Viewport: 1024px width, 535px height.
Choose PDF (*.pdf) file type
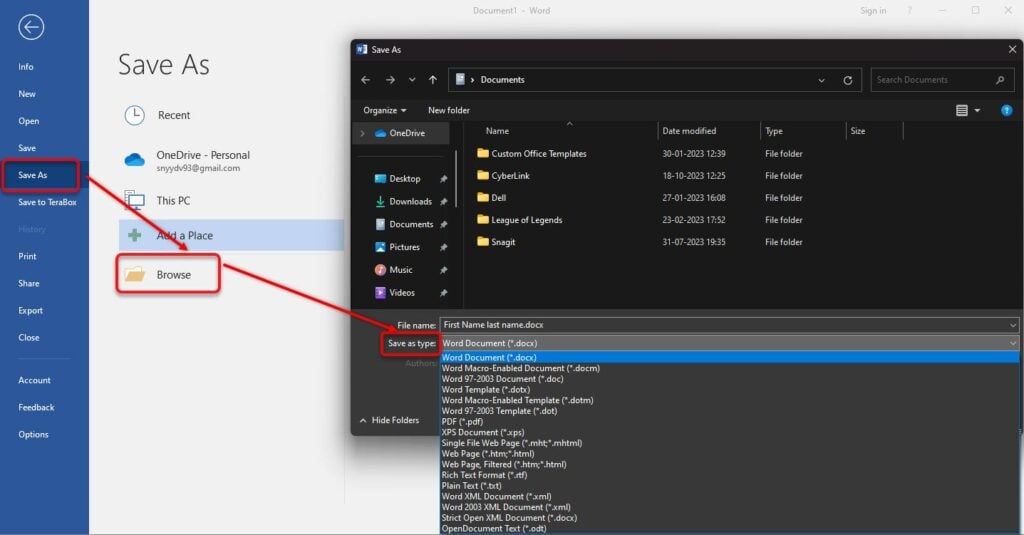click(462, 421)
